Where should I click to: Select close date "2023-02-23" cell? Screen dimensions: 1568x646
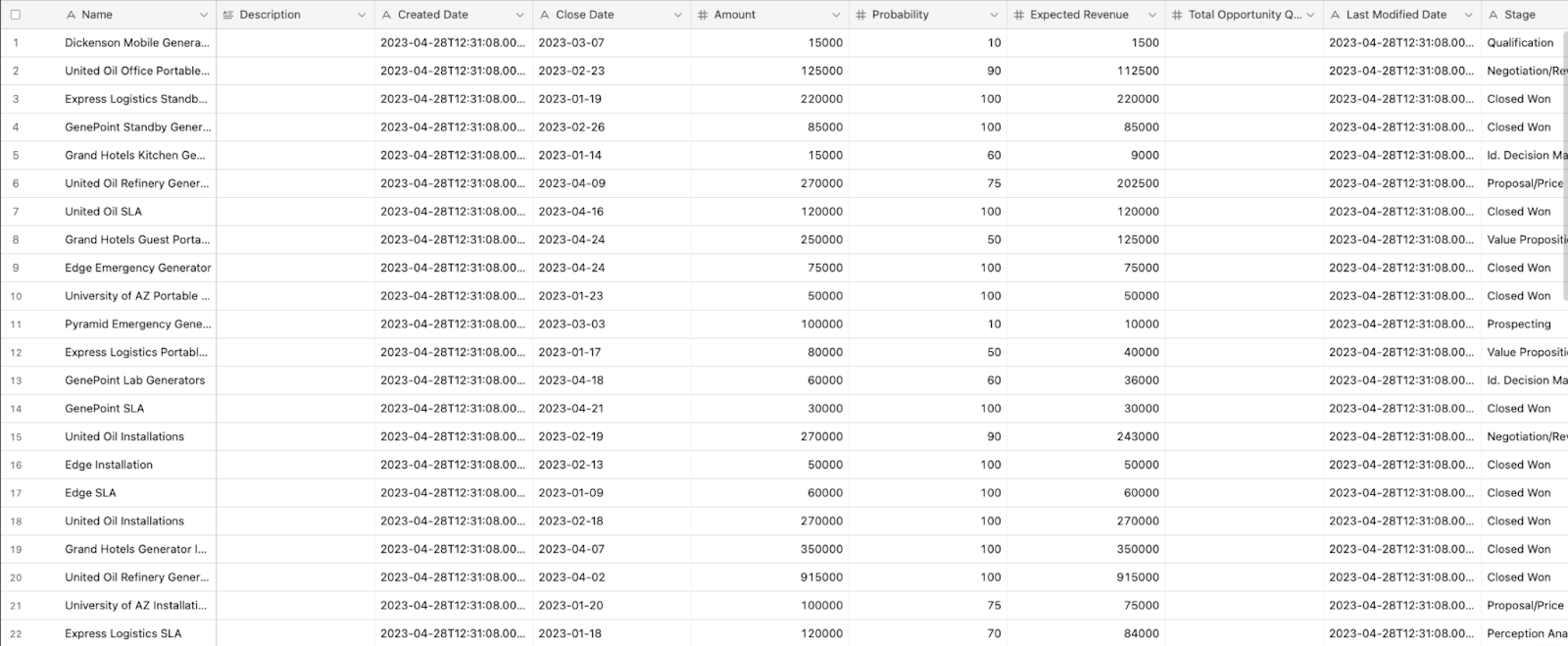point(612,71)
